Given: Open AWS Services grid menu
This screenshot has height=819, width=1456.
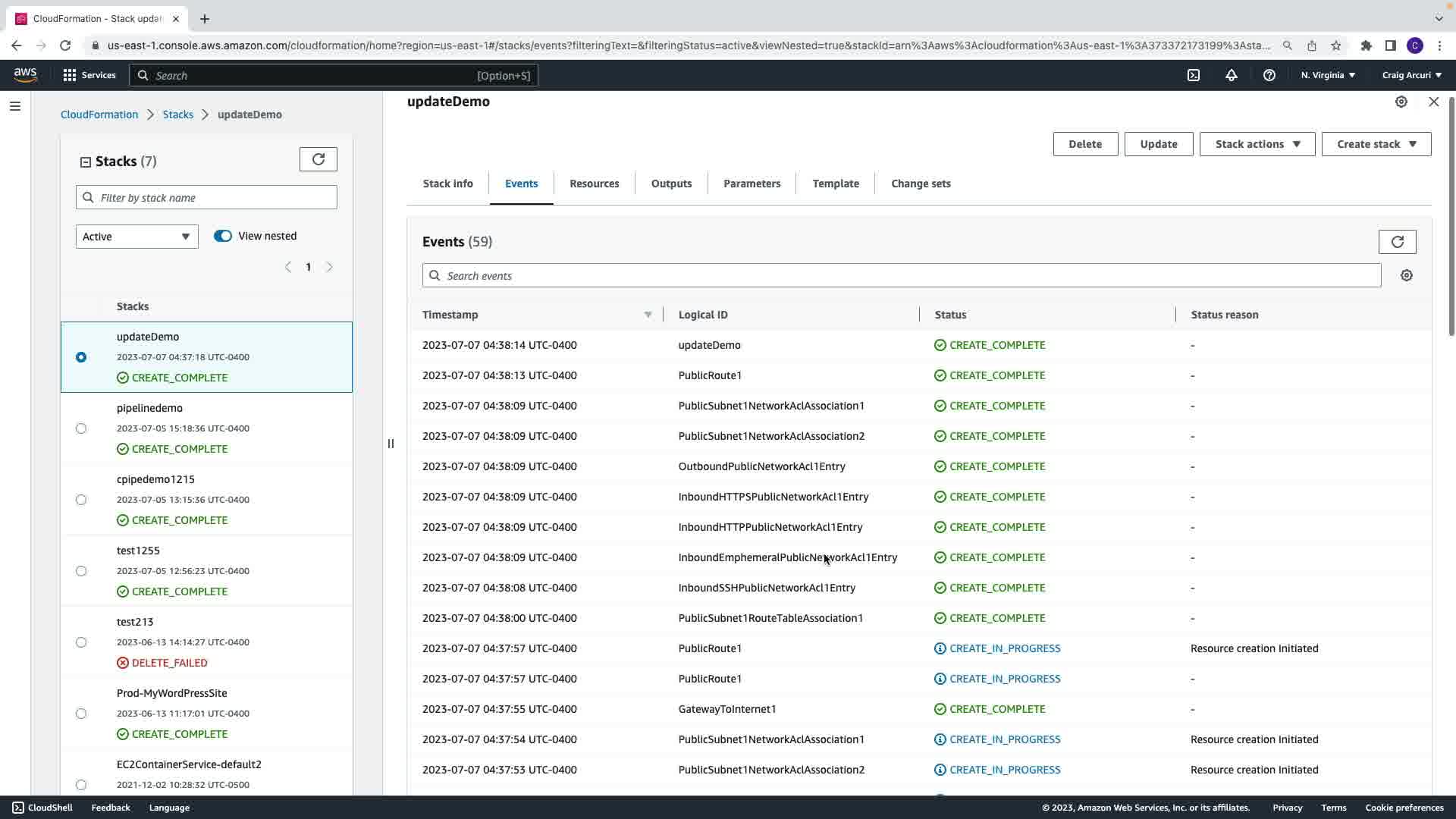Looking at the screenshot, I should 70,75.
